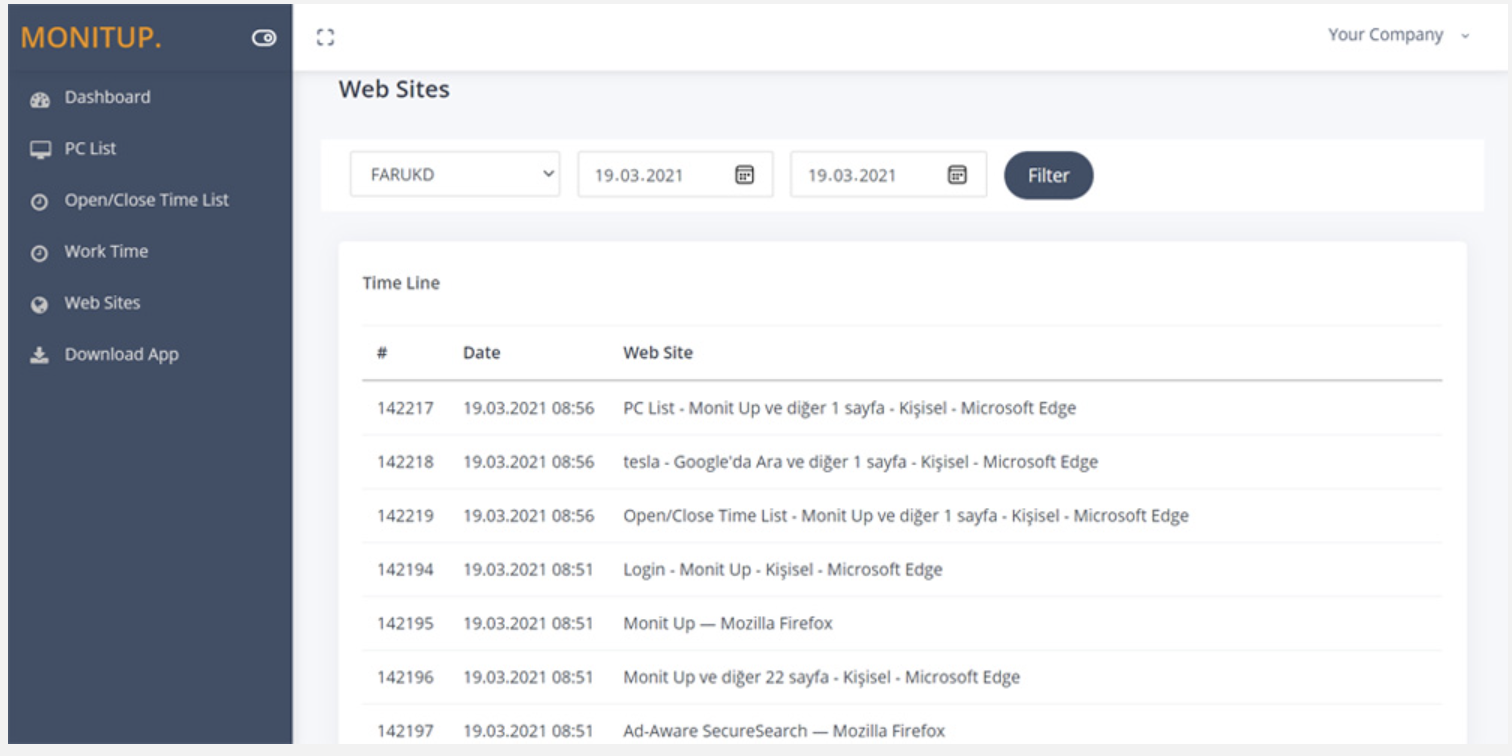The image size is (1512, 756).
Task: Toggle the sidebar collapse switch beside MONITUP
Action: [264, 38]
